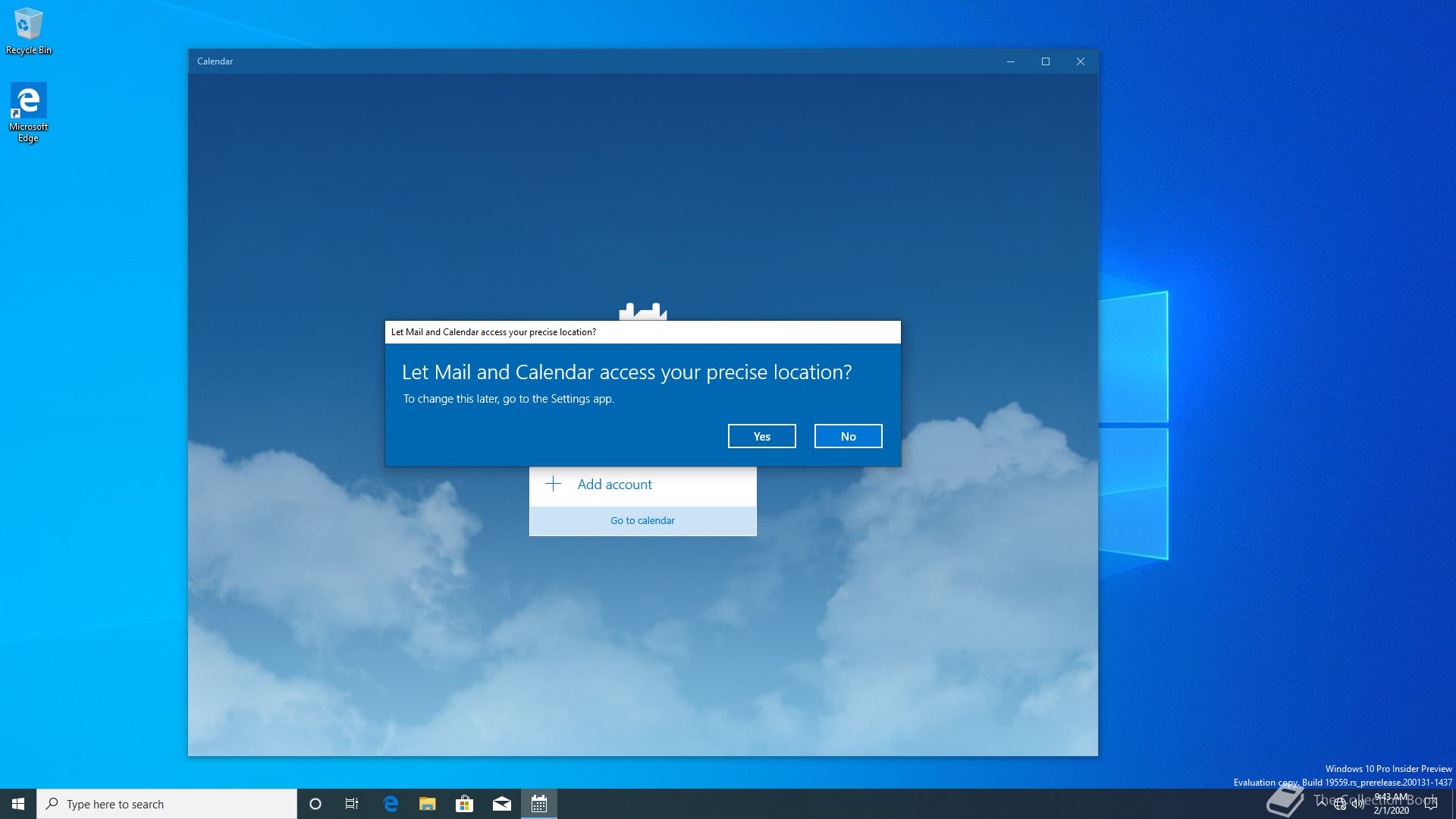Open Task View from the taskbar
1456x819 pixels.
tap(352, 804)
